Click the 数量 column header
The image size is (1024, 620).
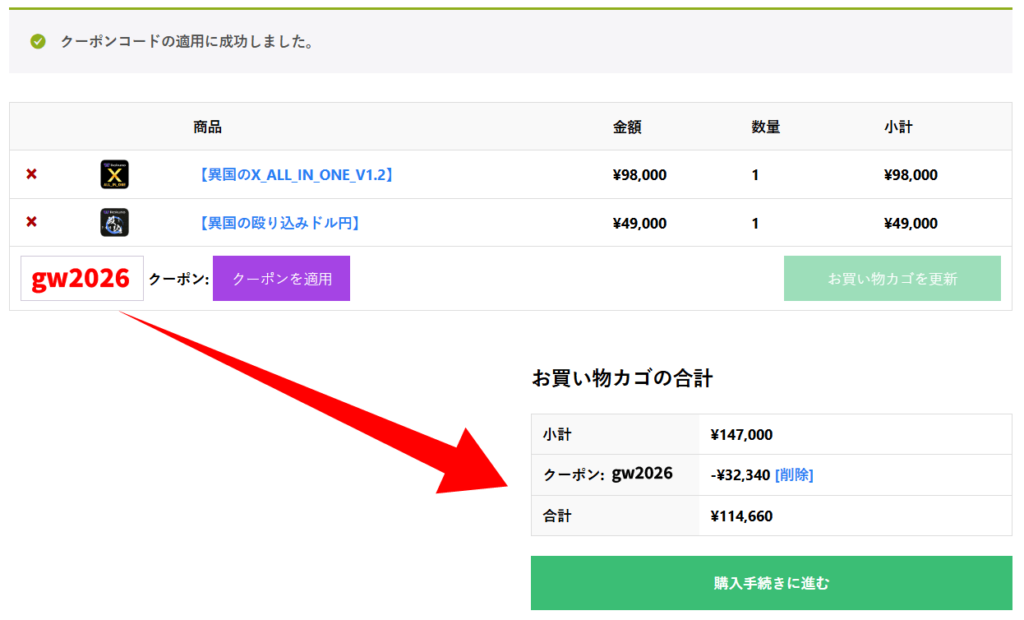click(x=765, y=126)
